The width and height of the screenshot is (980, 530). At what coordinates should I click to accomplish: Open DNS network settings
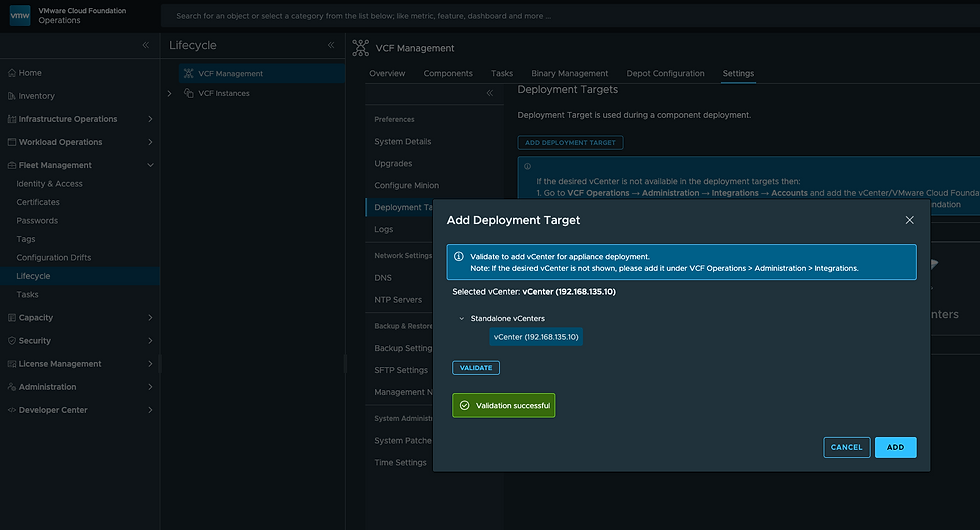[383, 278]
